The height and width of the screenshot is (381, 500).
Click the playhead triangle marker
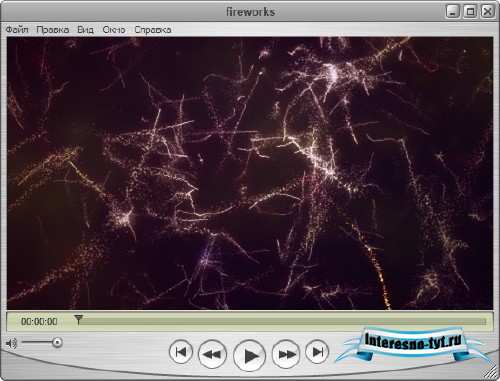click(78, 319)
